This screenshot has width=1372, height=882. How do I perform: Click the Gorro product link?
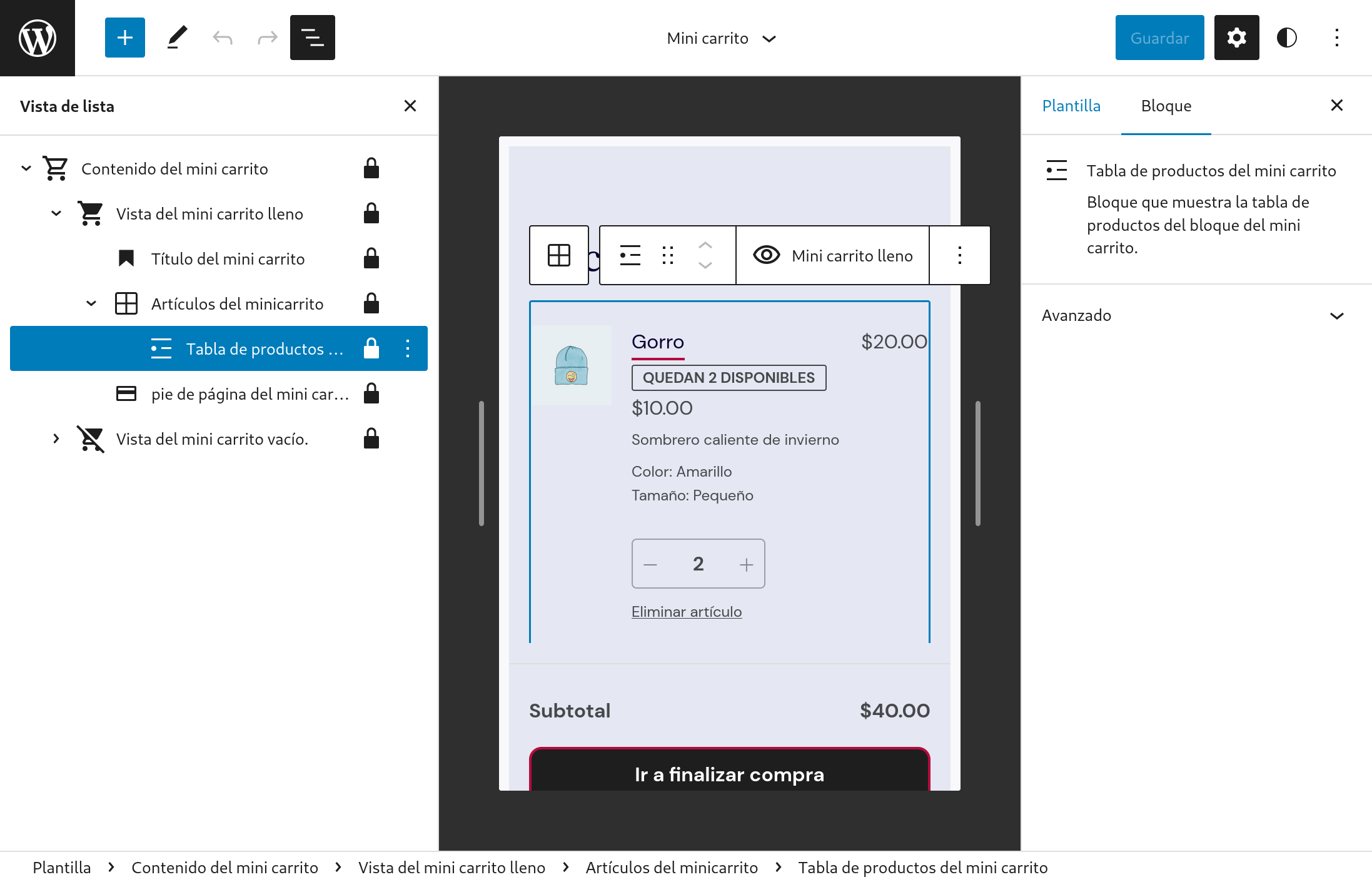(658, 342)
